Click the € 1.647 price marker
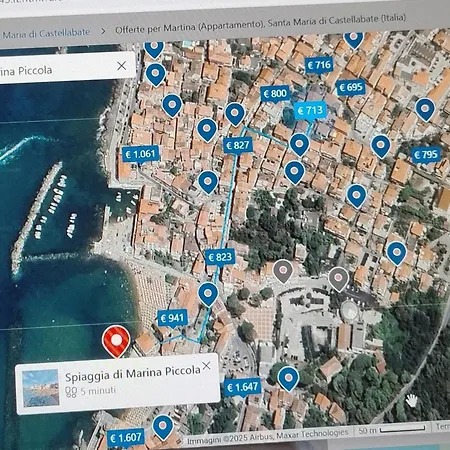Viewport: 450px width, 450px height. pyautogui.click(x=243, y=387)
